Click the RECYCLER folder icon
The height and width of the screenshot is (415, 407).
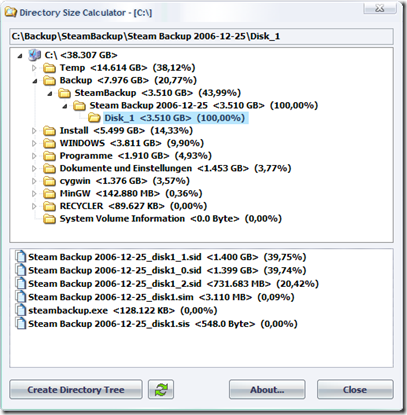(49, 206)
